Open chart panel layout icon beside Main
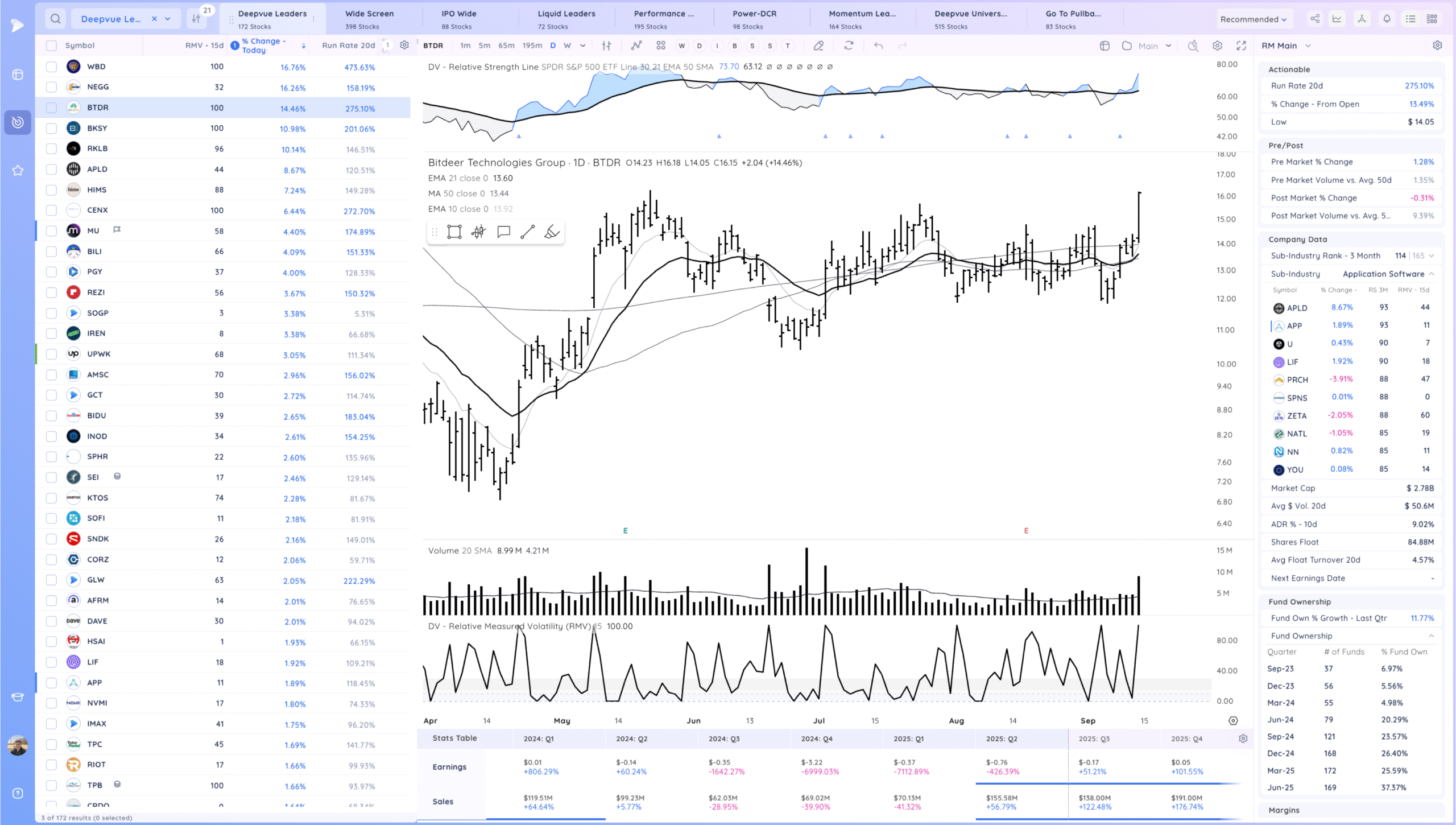1456x825 pixels. pyautogui.click(x=1105, y=46)
